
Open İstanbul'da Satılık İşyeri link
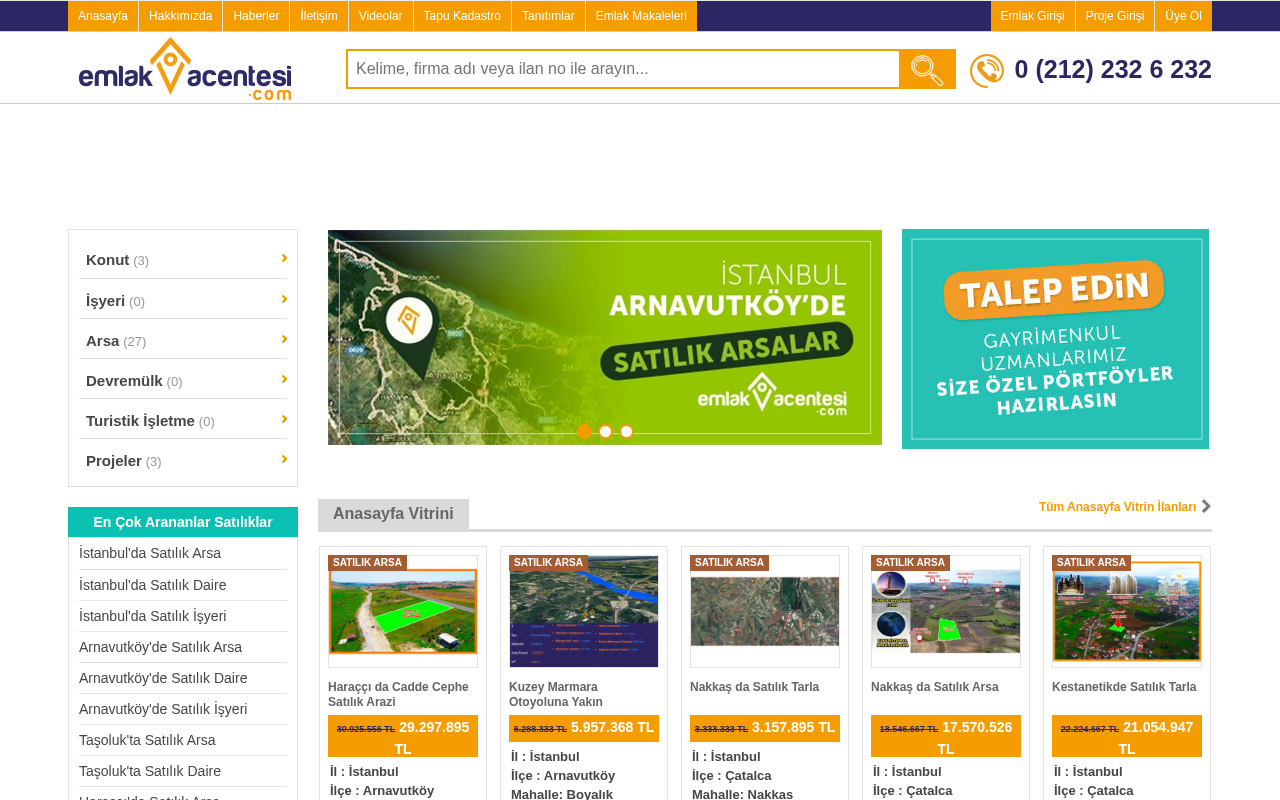153,616
